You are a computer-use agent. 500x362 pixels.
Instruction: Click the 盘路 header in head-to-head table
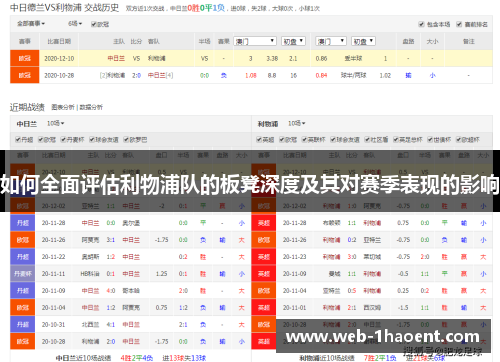(x=408, y=41)
